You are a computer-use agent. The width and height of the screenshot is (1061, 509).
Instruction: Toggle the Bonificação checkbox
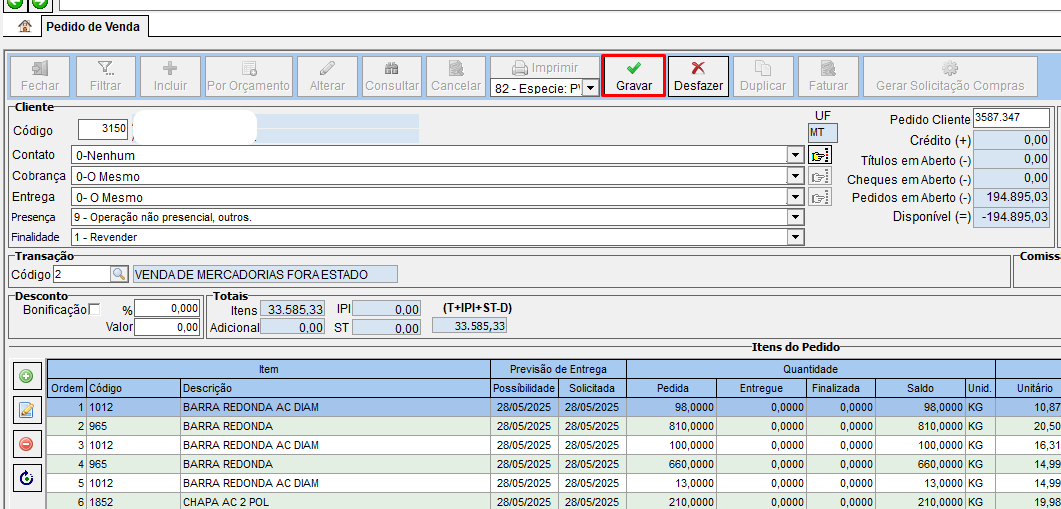pyautogui.click(x=95, y=309)
